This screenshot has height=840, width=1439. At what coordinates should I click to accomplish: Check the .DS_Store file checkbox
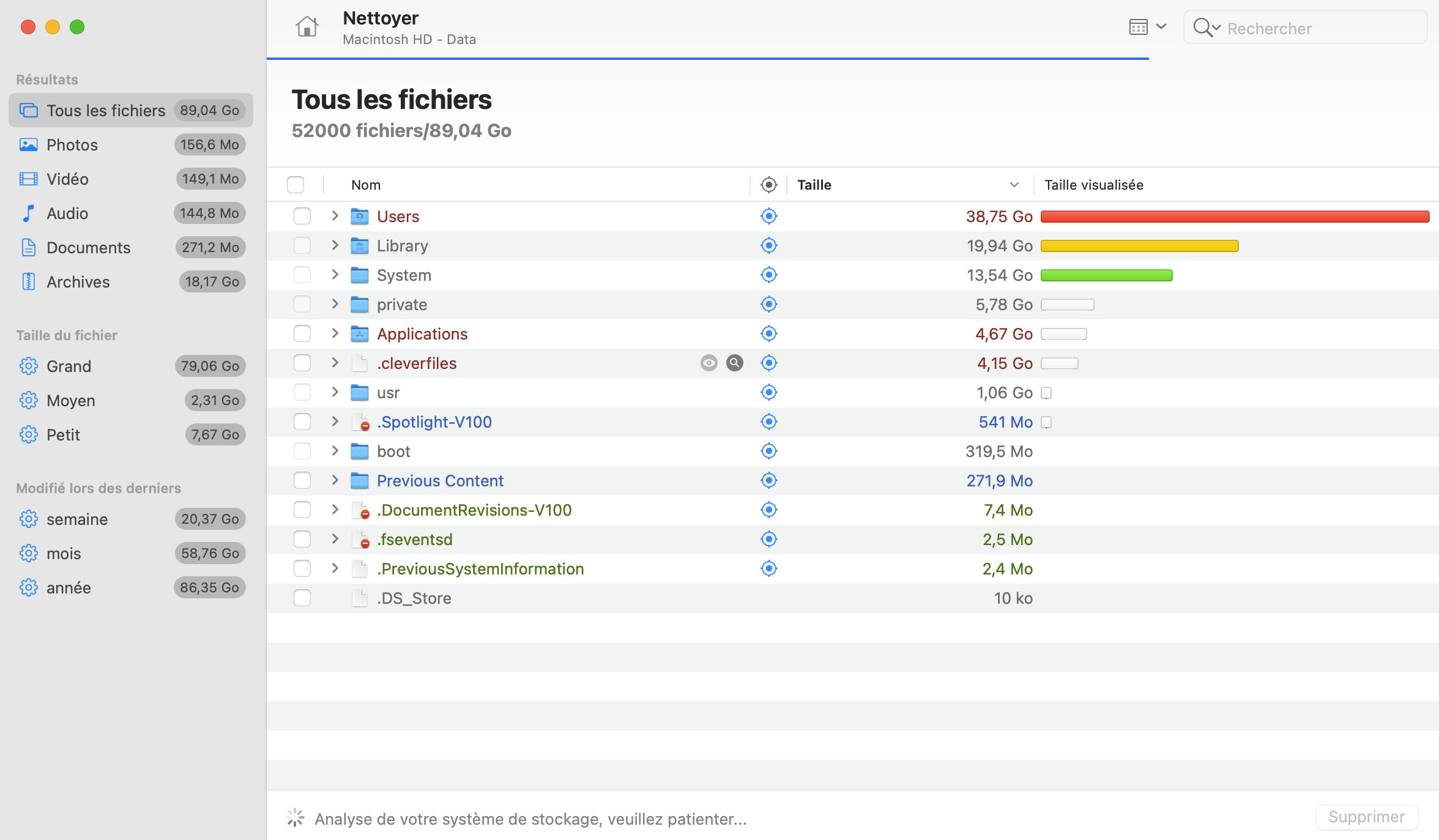tap(302, 598)
